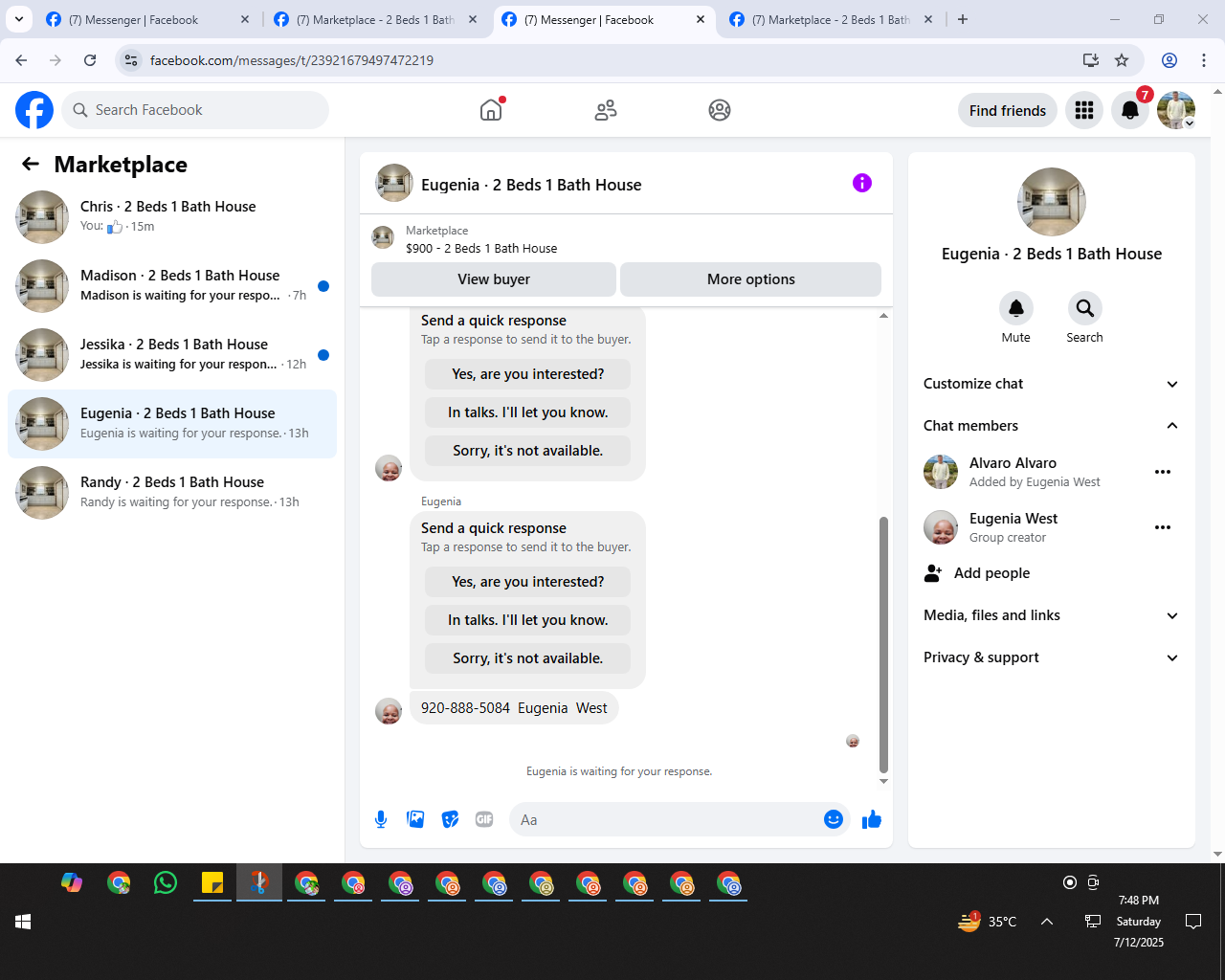Mute the conversation bell icon

[1016, 308]
